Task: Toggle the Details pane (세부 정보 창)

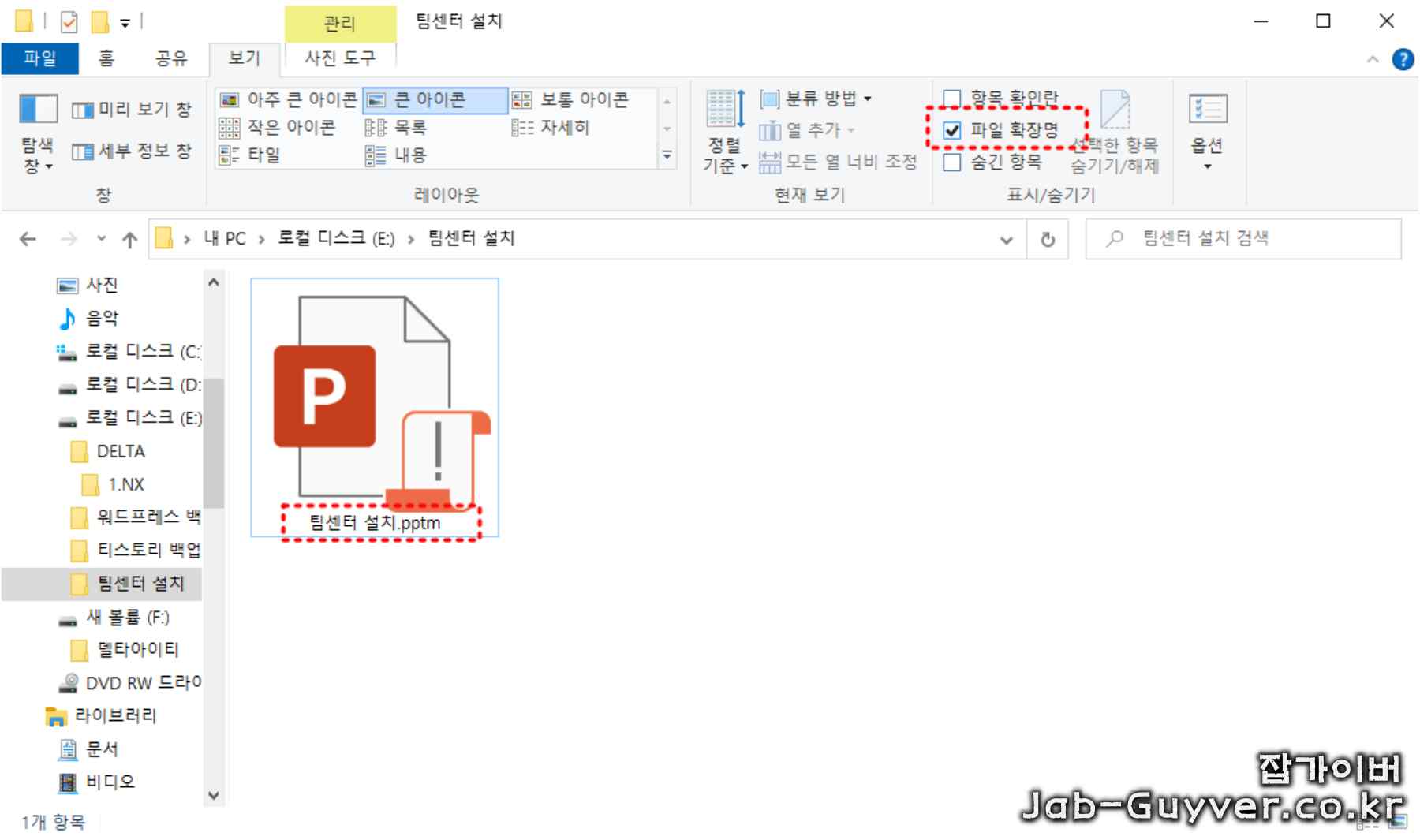Action: [x=132, y=151]
